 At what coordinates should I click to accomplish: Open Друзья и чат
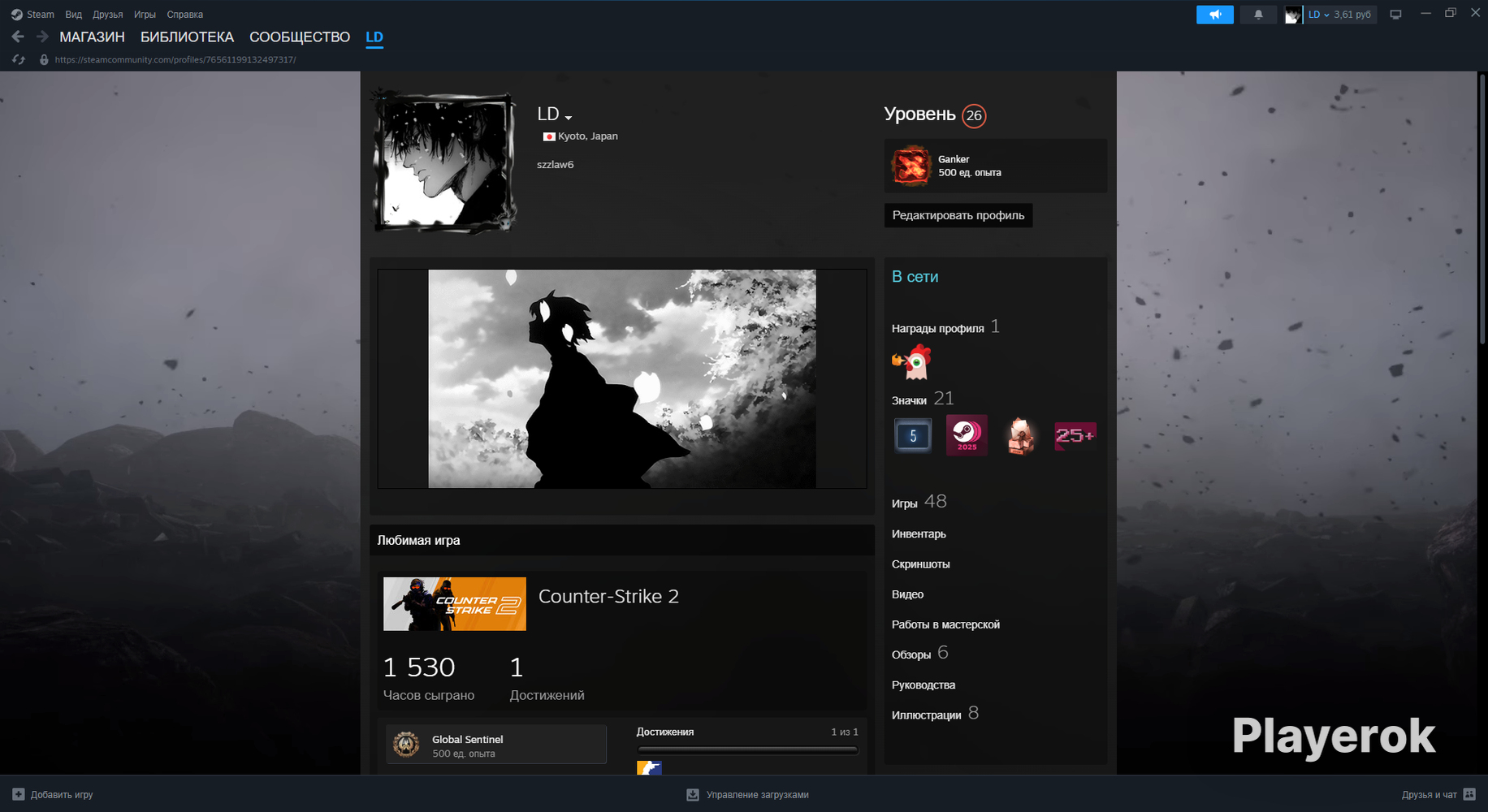(x=1430, y=795)
